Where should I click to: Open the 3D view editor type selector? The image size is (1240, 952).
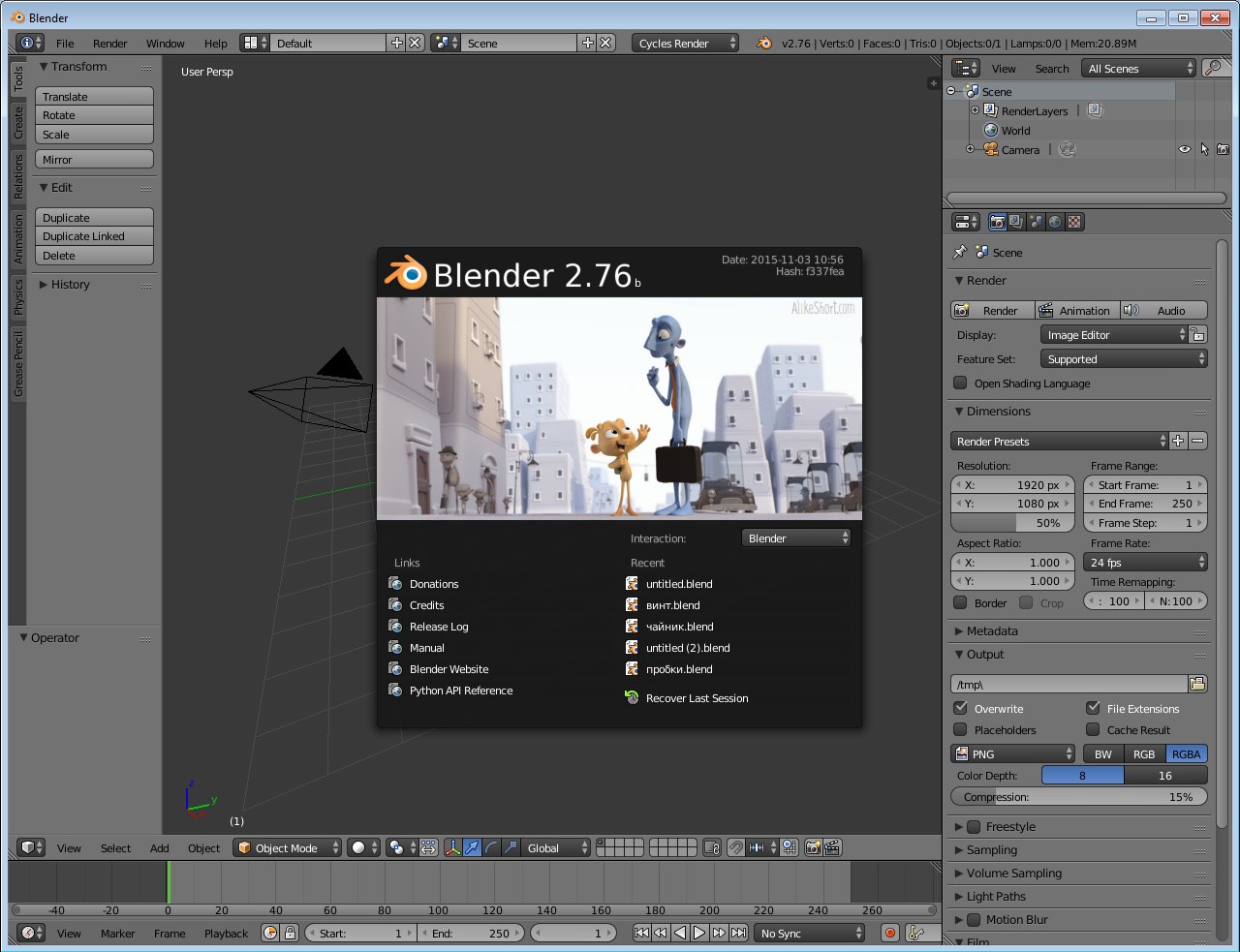click(x=31, y=847)
